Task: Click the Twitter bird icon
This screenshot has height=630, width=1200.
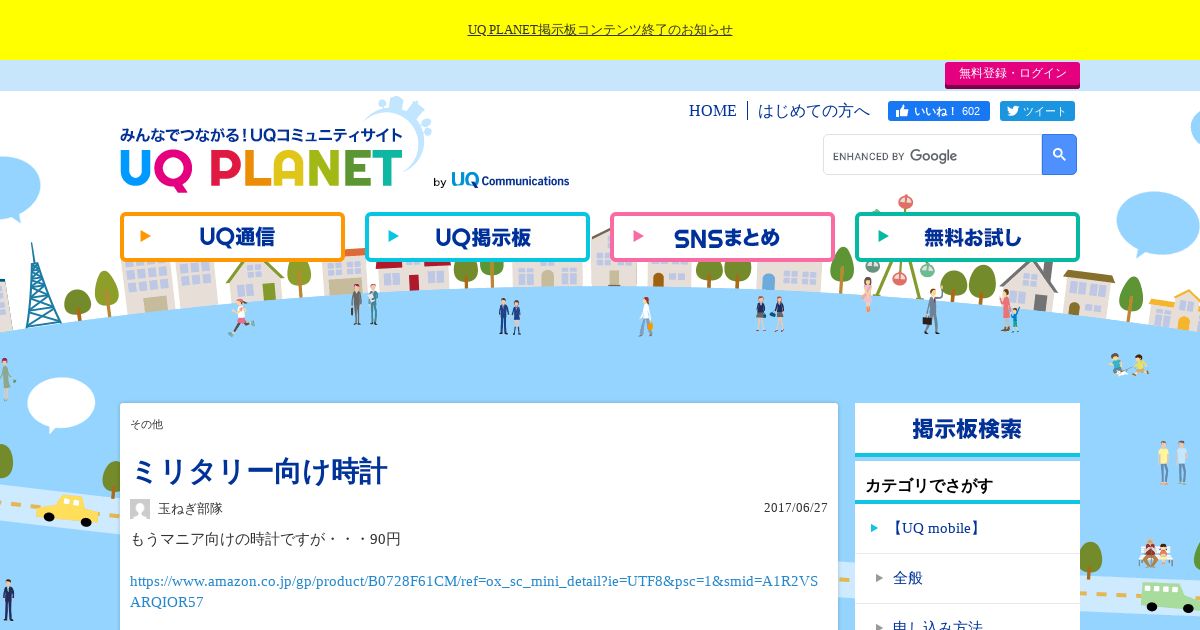Action: (x=1013, y=111)
